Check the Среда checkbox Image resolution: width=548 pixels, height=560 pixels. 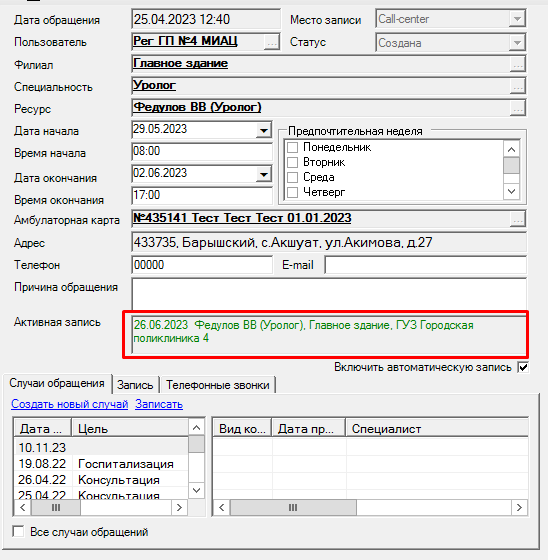pos(293,177)
